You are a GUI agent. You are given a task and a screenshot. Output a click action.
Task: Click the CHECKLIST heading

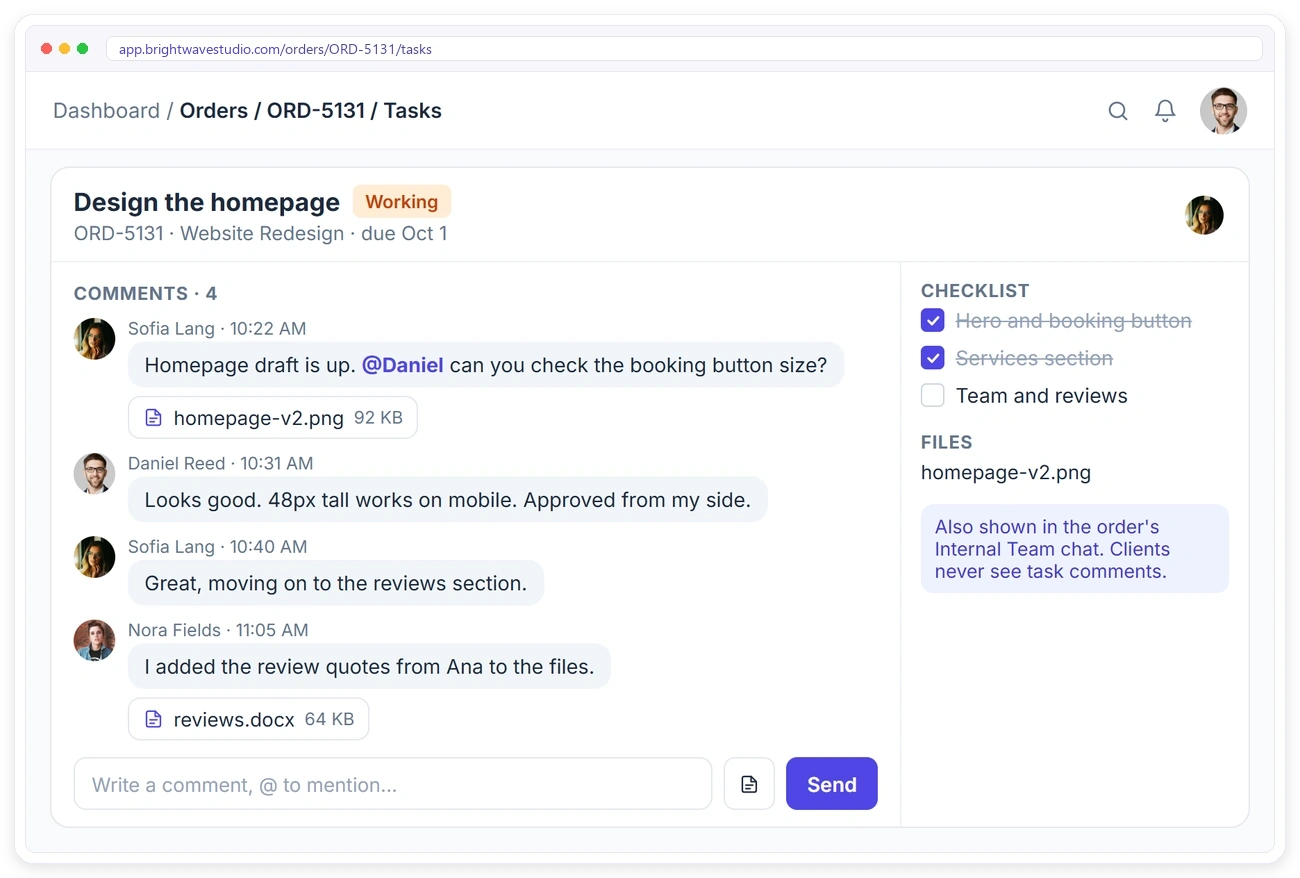coord(975,291)
